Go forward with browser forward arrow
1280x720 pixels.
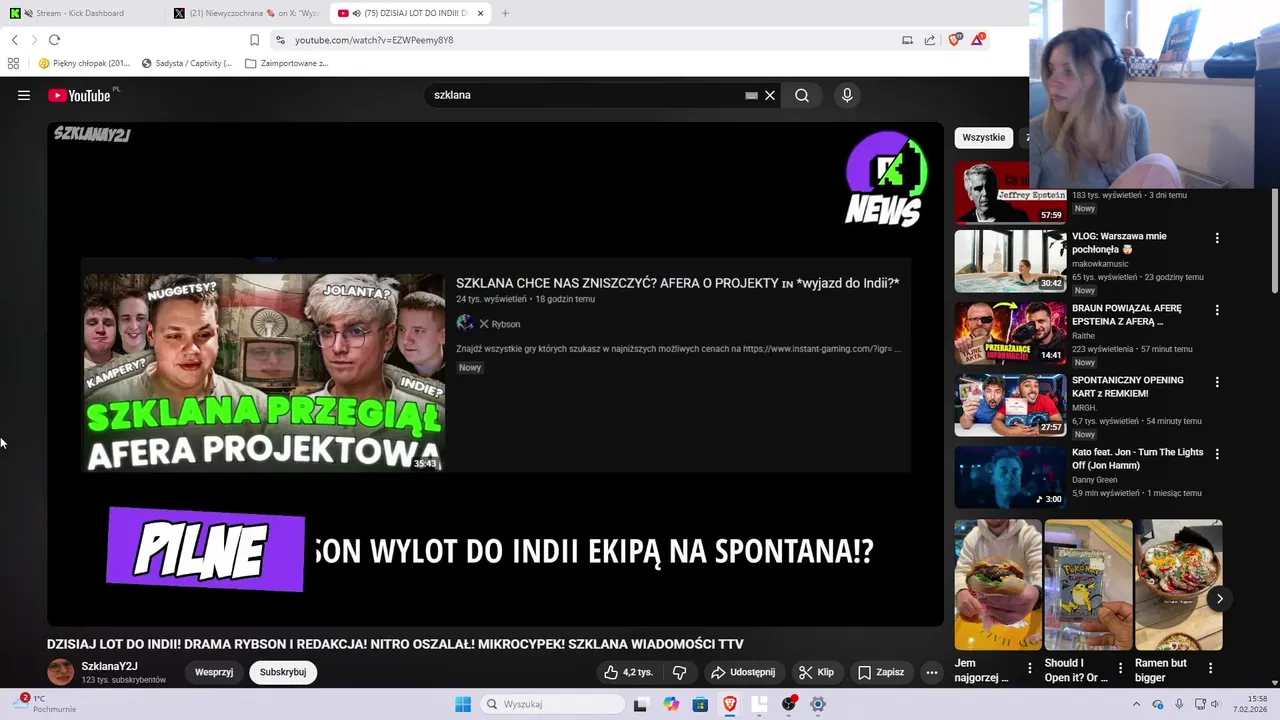point(34,40)
